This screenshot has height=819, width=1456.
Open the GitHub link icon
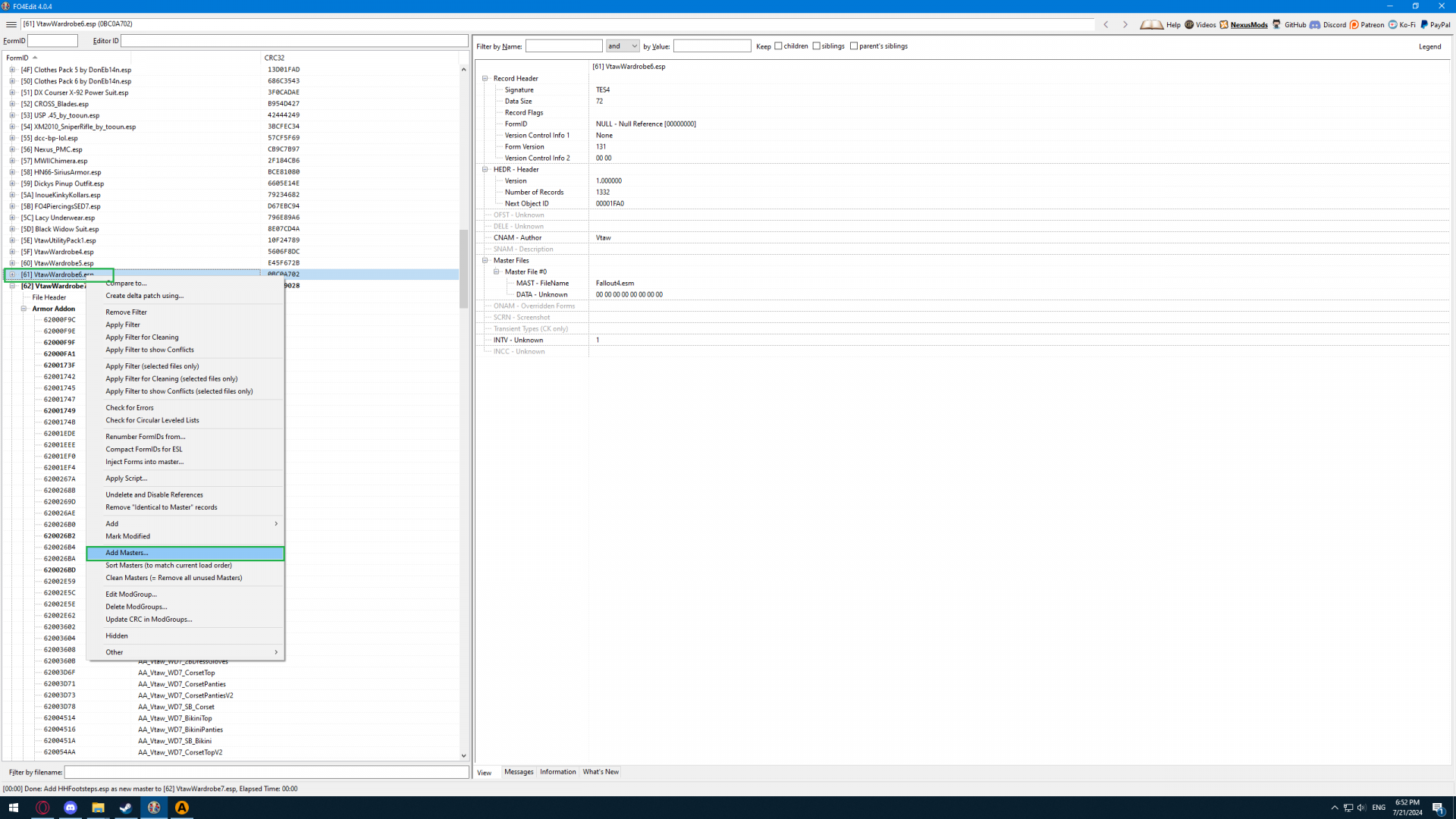(1276, 24)
